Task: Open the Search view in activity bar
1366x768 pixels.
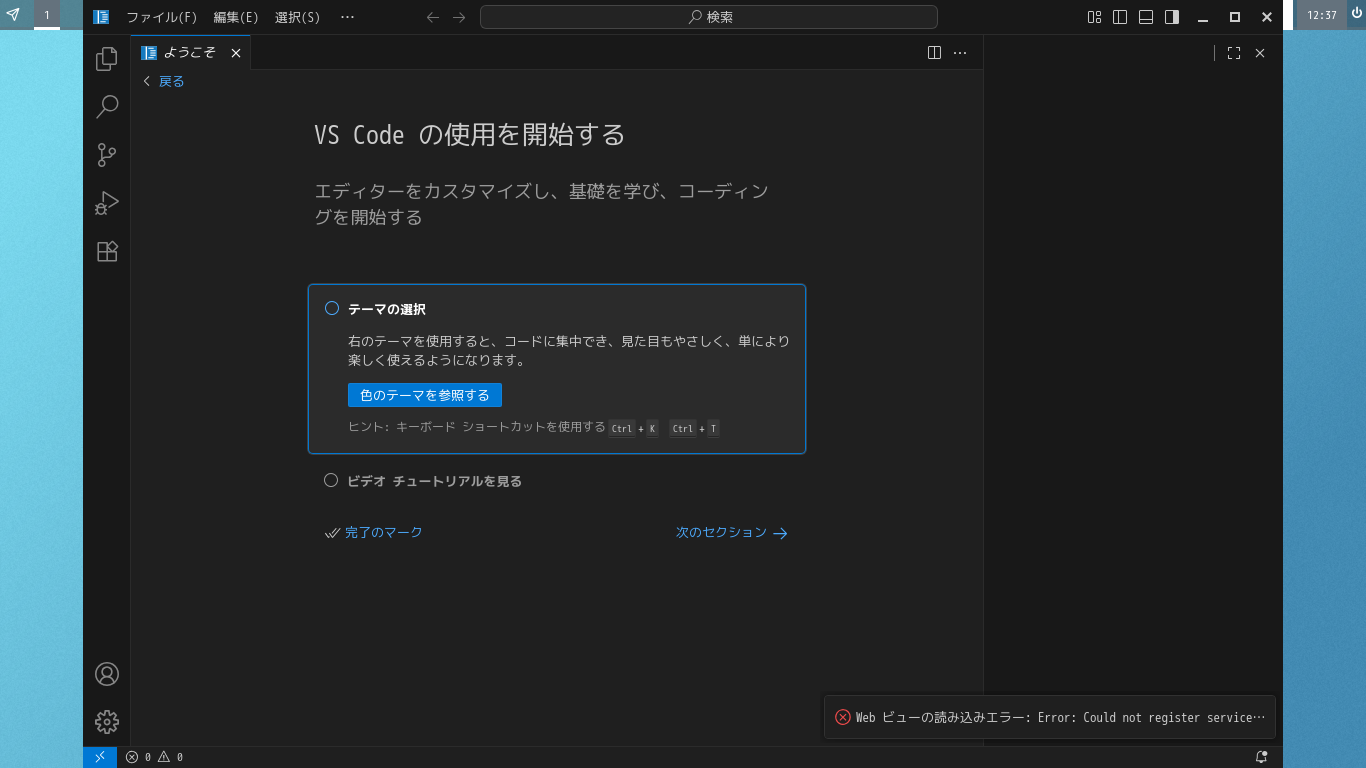Action: [x=107, y=107]
